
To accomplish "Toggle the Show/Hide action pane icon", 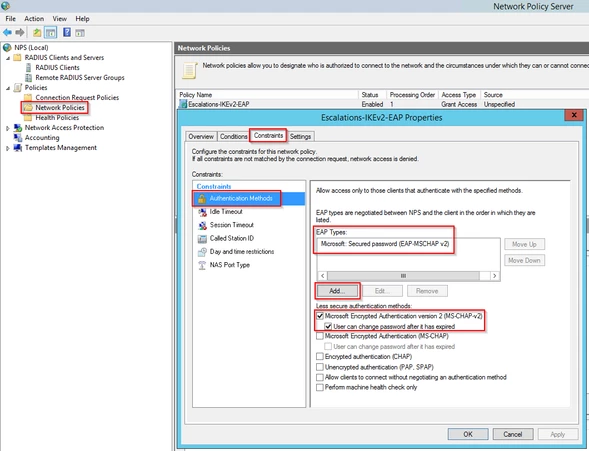I will 80,33.
